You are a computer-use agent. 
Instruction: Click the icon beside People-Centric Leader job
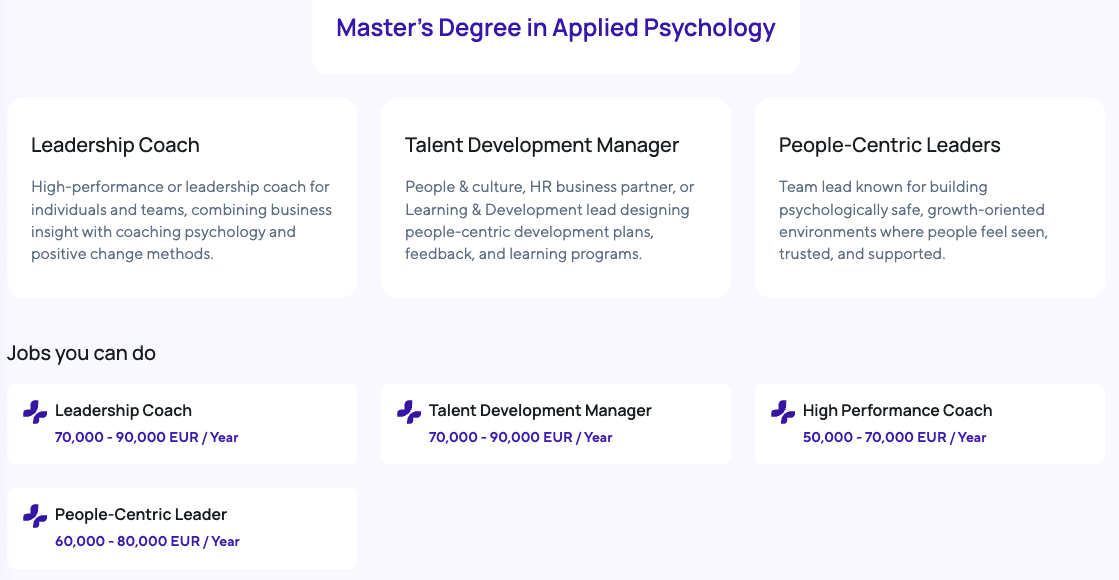pyautogui.click(x=35, y=515)
